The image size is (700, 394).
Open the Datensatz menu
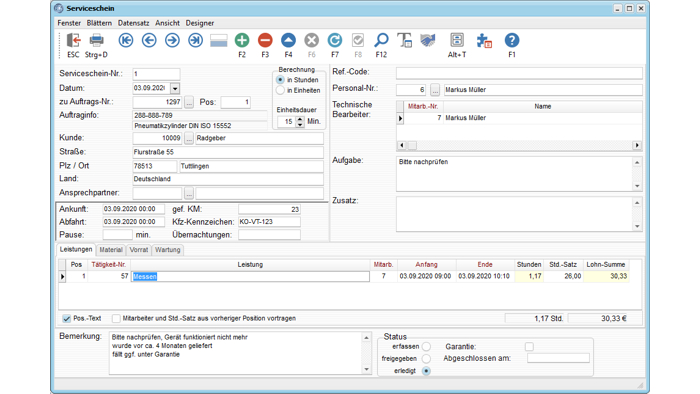tap(133, 23)
